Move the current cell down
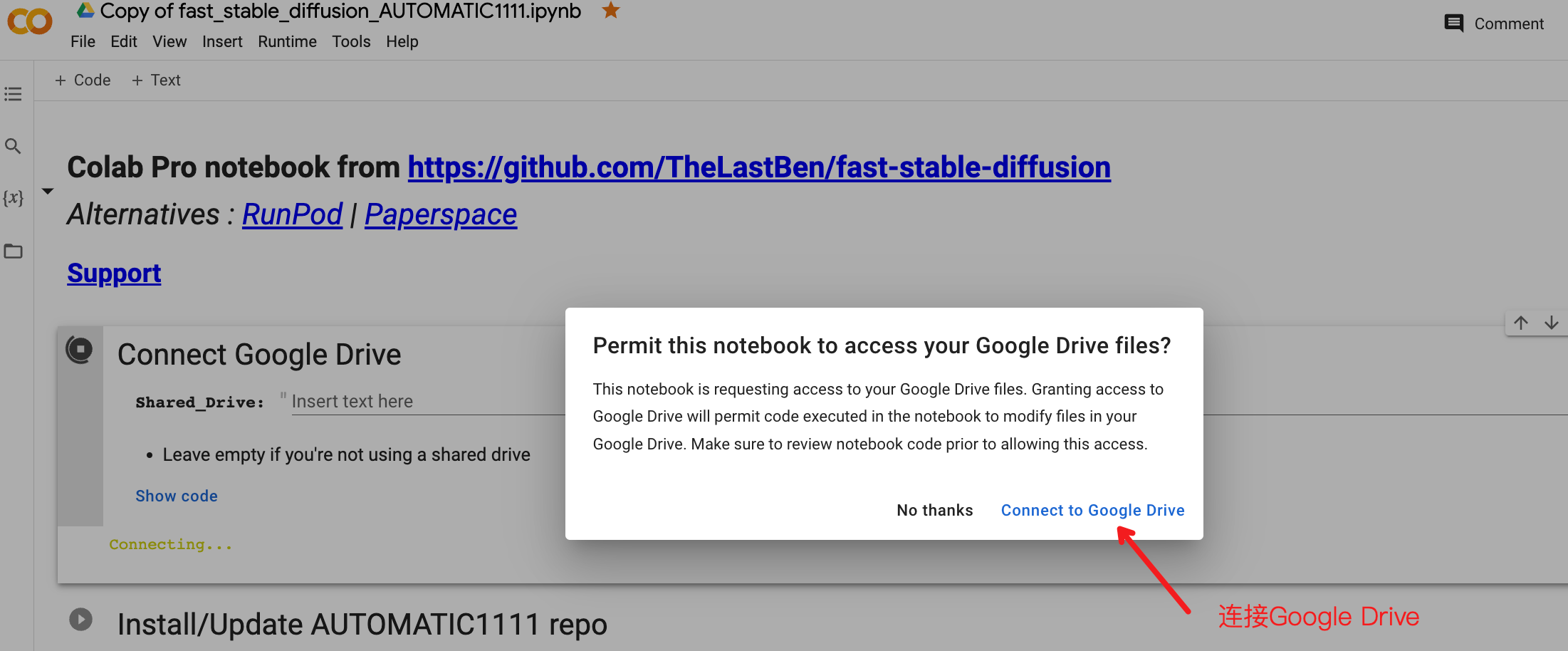Image resolution: width=1568 pixels, height=651 pixels. pyautogui.click(x=1551, y=323)
